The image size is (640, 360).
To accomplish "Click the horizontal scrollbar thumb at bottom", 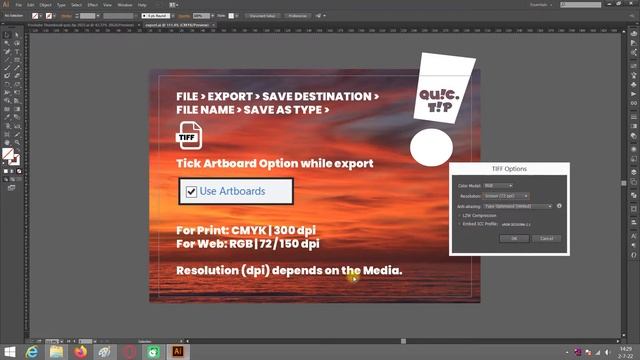I will (403, 341).
